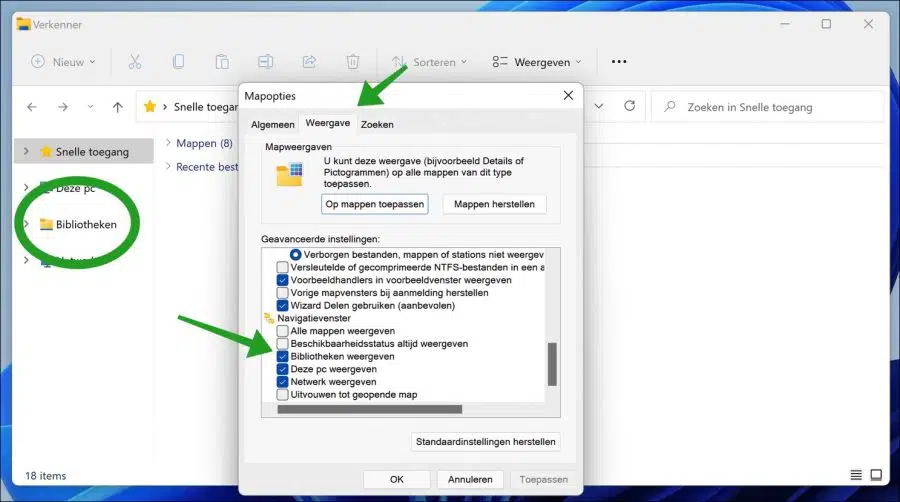900x502 pixels.
Task: Expand the Mappen (8) group
Action: coord(168,143)
